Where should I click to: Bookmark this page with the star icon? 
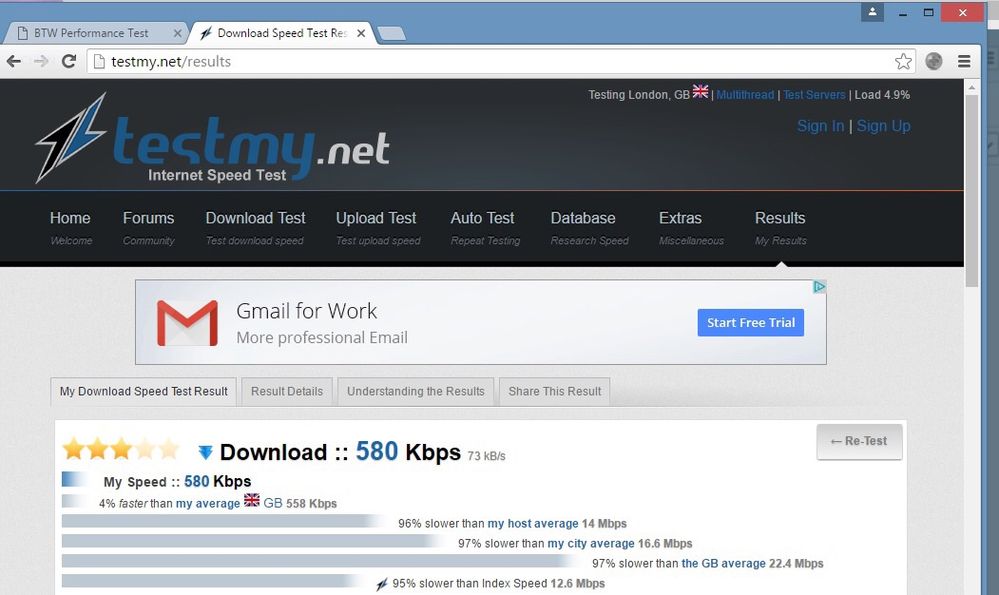point(903,61)
